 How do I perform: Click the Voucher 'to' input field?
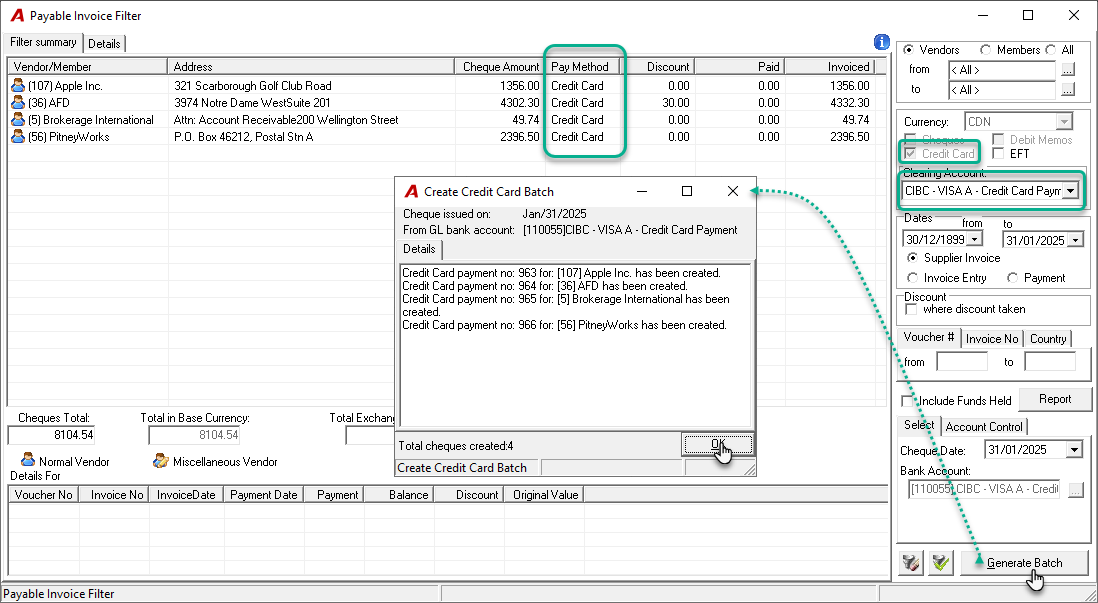tap(1050, 361)
